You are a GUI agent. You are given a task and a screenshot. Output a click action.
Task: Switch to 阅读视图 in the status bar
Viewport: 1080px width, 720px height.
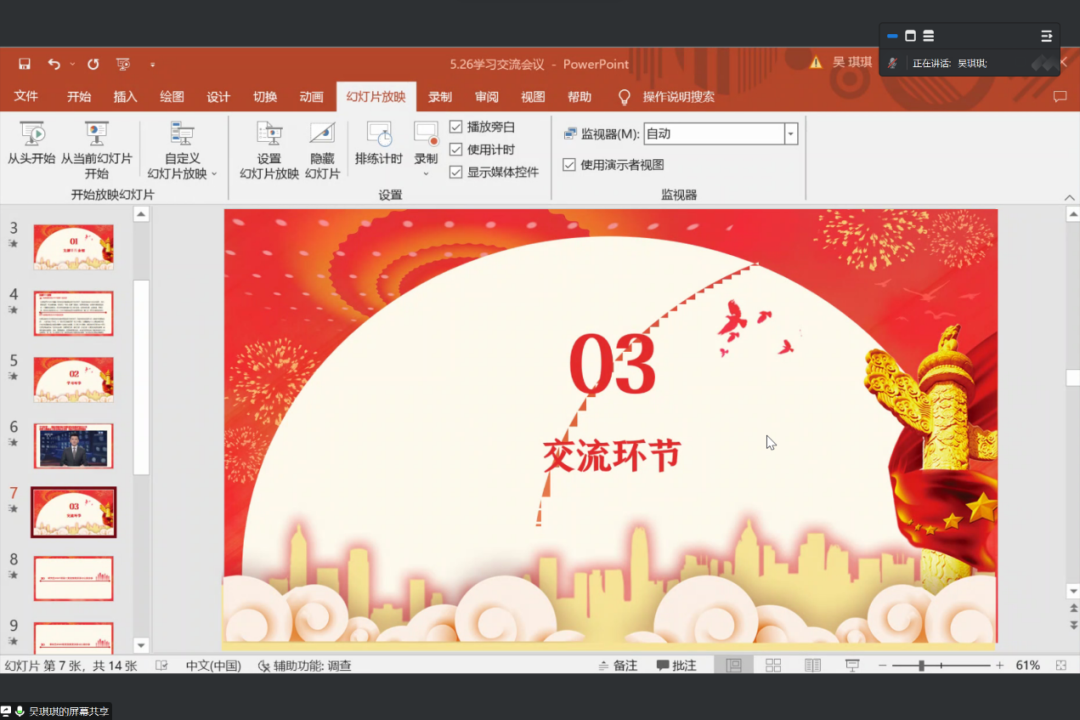click(x=812, y=664)
